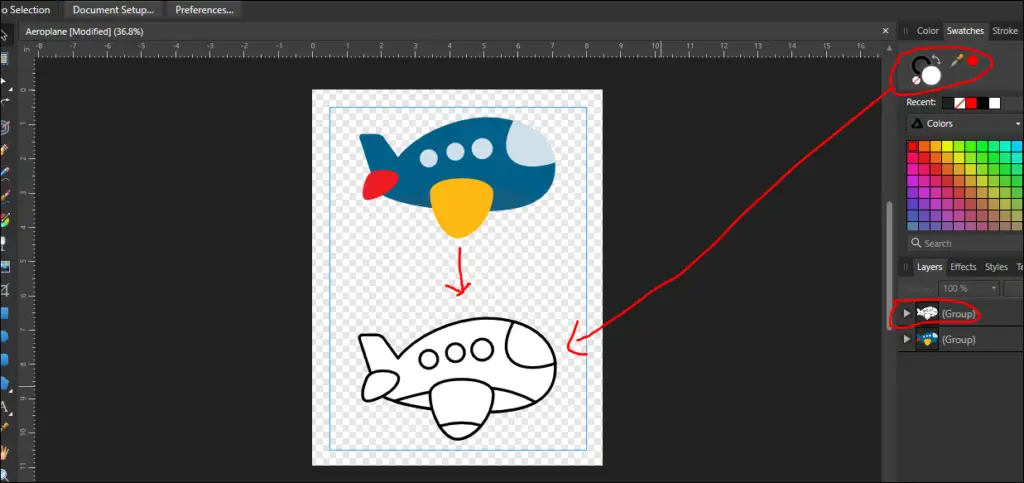
Task: Pick the selected red swatch in palette grid
Action: pyautogui.click(x=913, y=146)
